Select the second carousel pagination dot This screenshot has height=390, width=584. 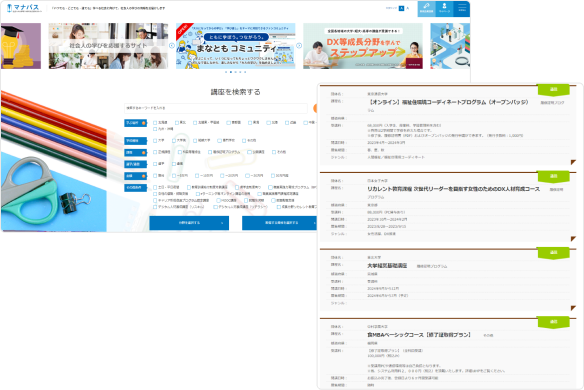pyautogui.click(x=231, y=72)
